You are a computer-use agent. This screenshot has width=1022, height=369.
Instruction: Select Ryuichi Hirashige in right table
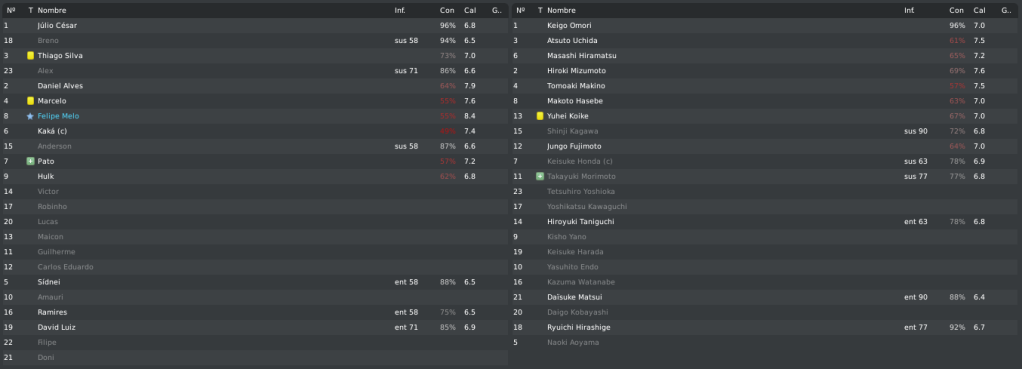pos(766,327)
